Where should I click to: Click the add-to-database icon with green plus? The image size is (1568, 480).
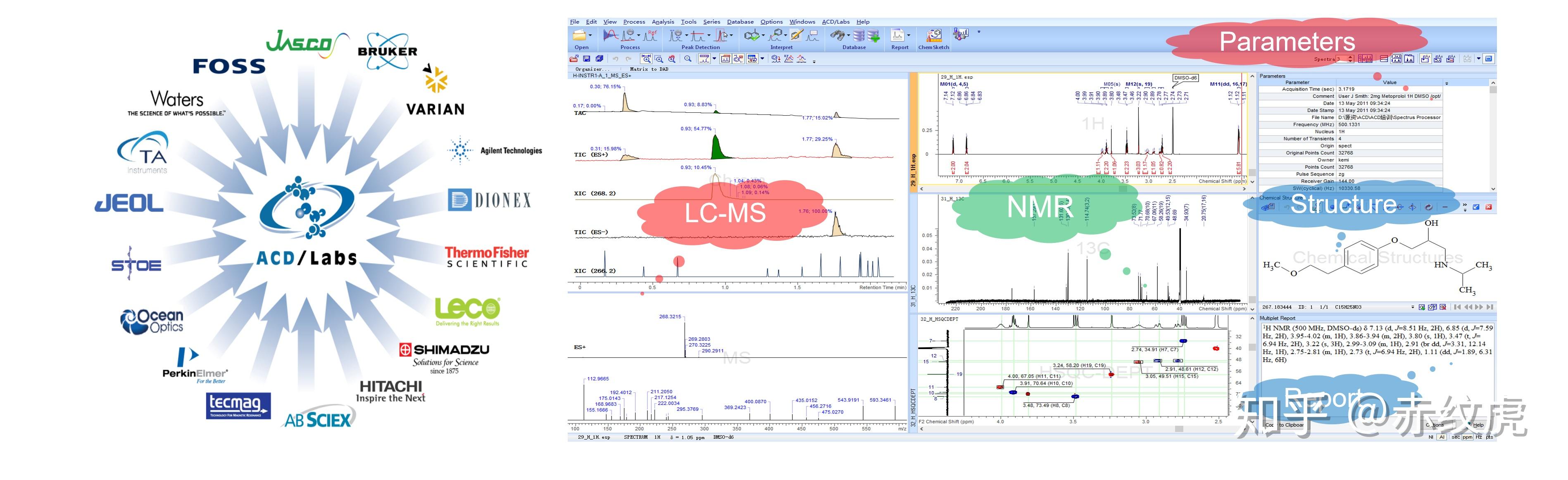pos(873,36)
